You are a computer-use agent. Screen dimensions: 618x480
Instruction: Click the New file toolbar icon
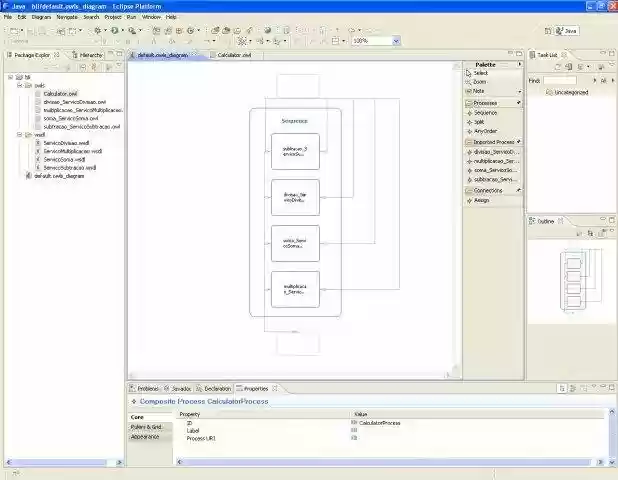[13, 30]
